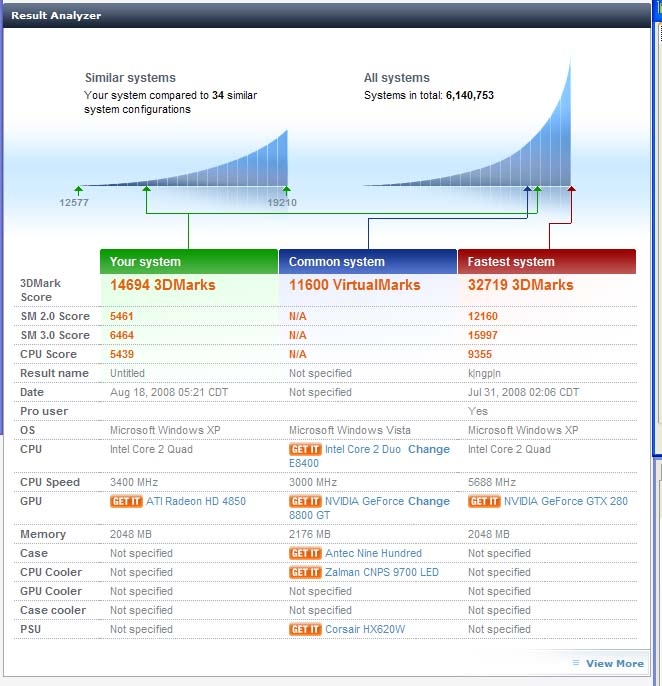This screenshot has height=686, width=662.
Task: Click the Untitled result name
Action: click(127, 373)
